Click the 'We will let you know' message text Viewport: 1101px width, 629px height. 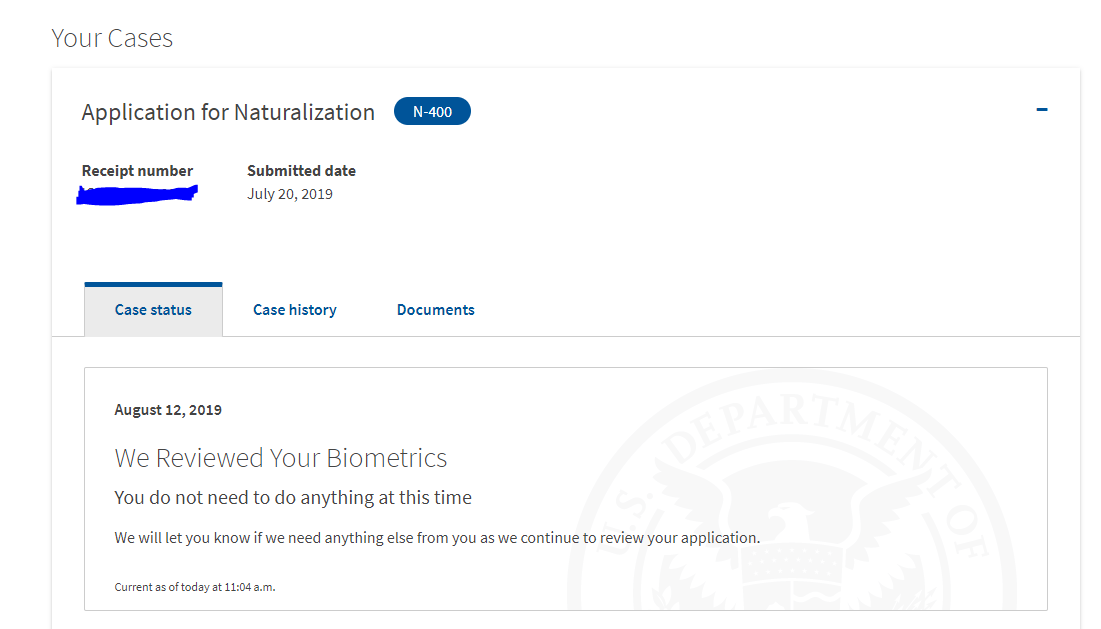(x=437, y=538)
